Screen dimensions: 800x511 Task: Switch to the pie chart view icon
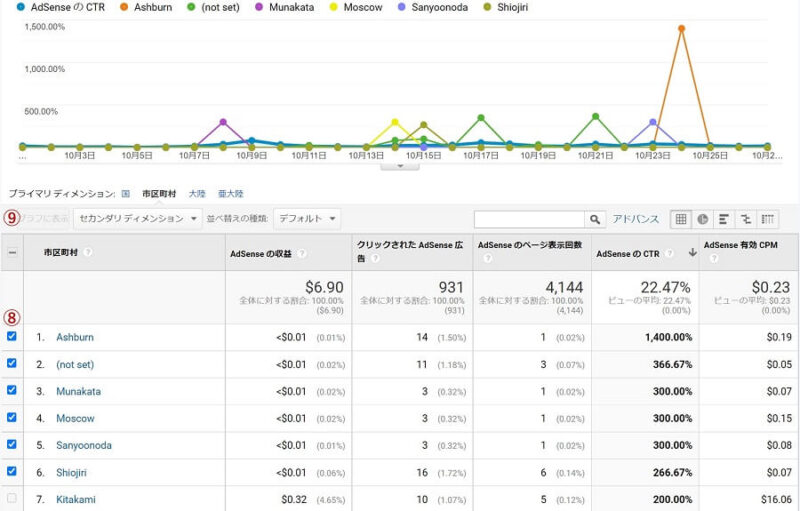tap(703, 219)
